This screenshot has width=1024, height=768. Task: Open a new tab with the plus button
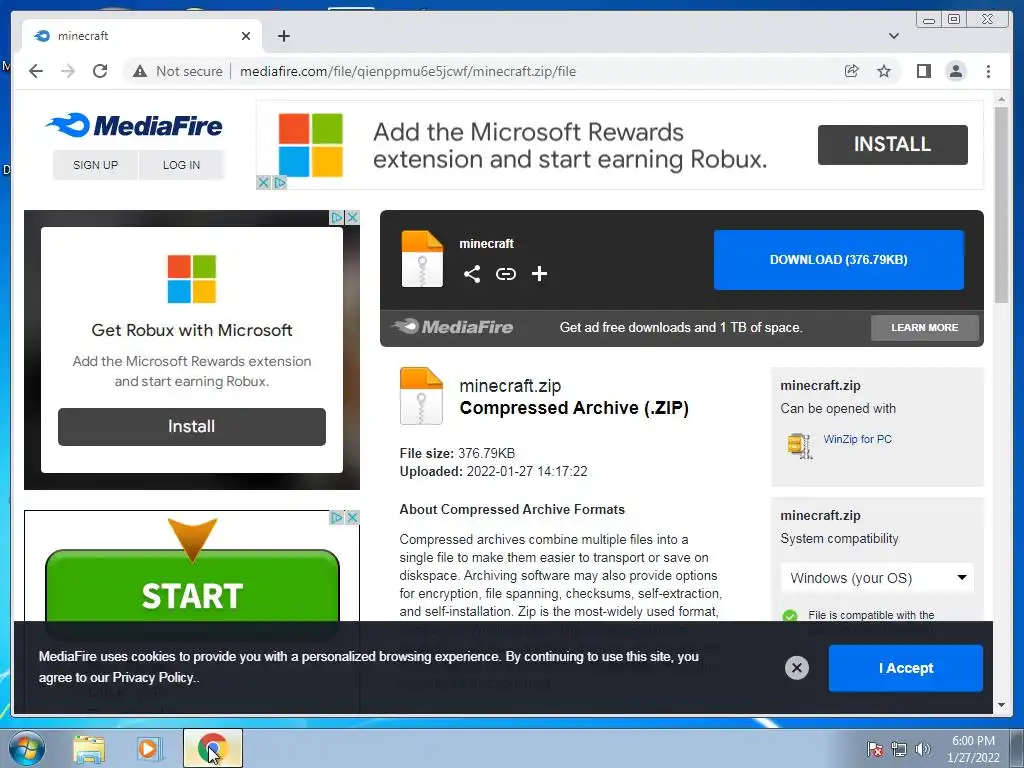[x=283, y=36]
